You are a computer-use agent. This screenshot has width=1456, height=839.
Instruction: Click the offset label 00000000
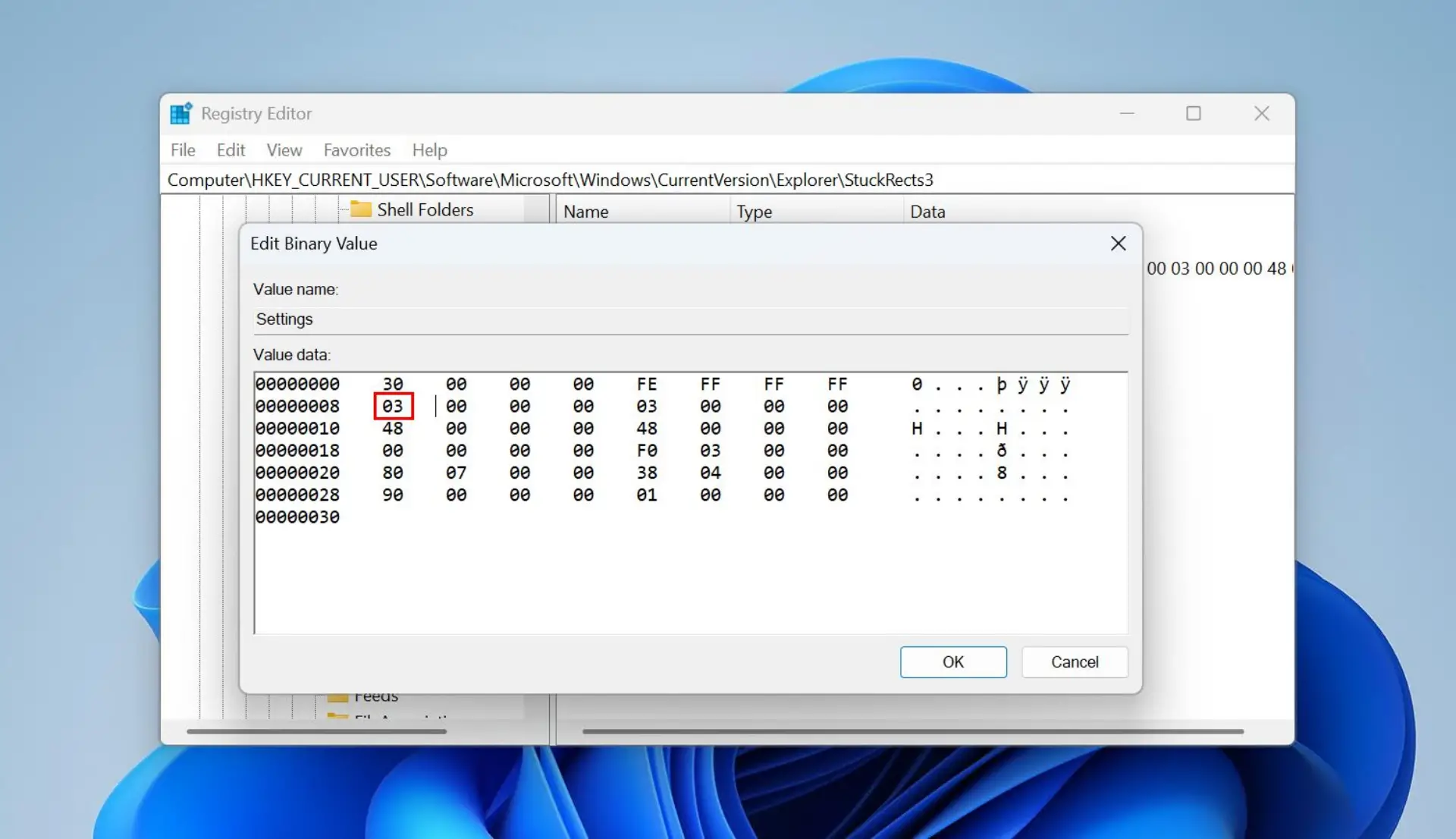pyautogui.click(x=297, y=385)
